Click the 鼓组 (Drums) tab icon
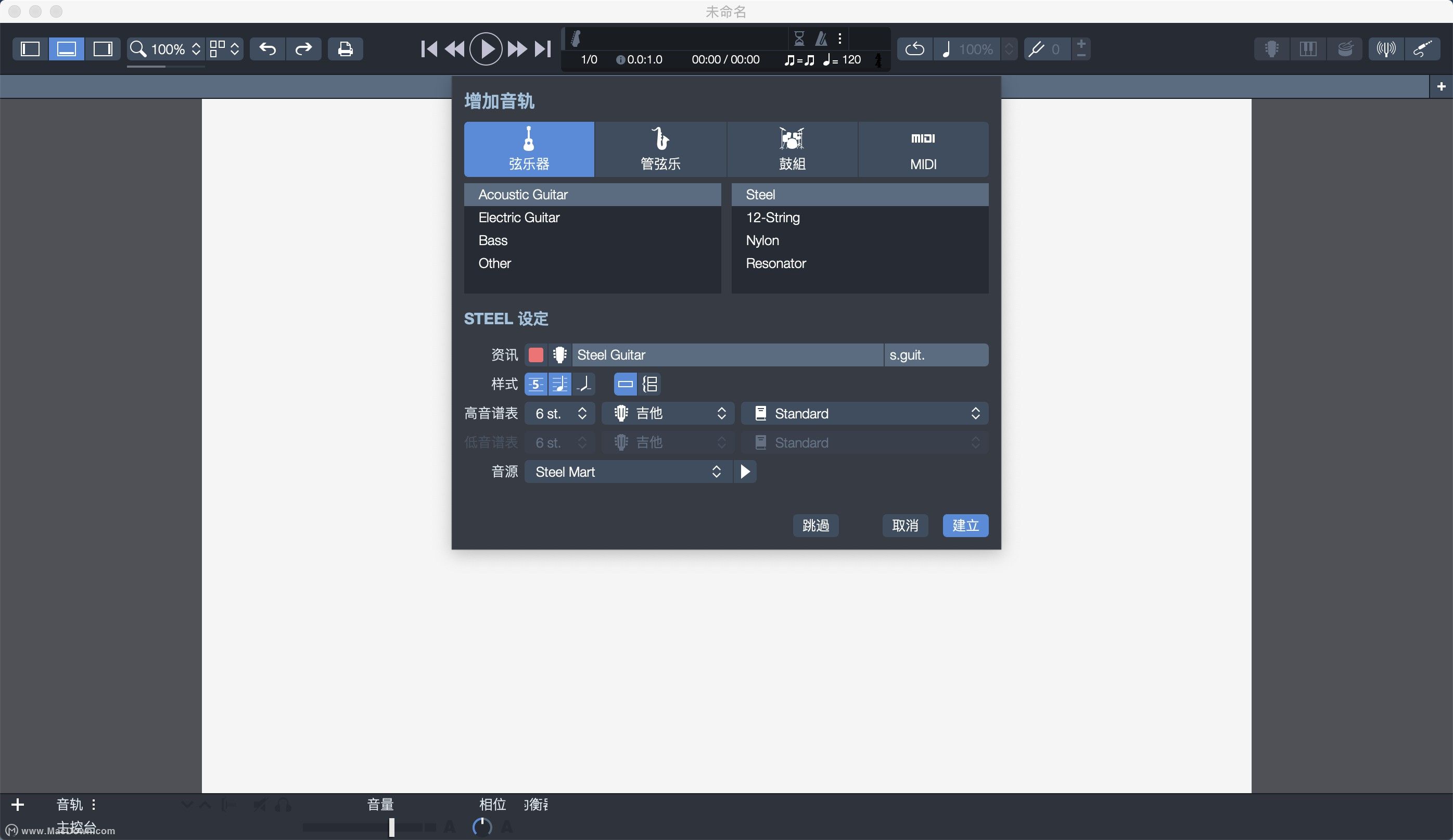 [792, 148]
